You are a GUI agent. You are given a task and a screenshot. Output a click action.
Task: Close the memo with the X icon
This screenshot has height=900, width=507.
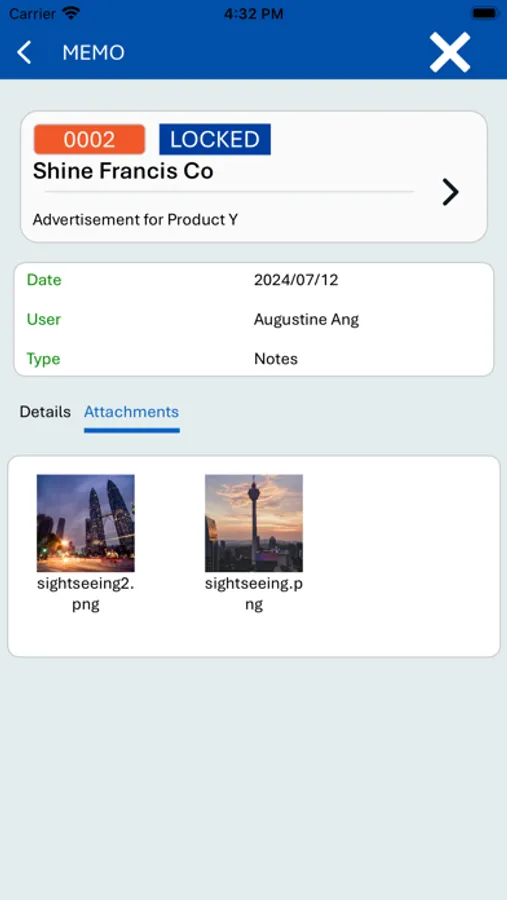point(450,52)
